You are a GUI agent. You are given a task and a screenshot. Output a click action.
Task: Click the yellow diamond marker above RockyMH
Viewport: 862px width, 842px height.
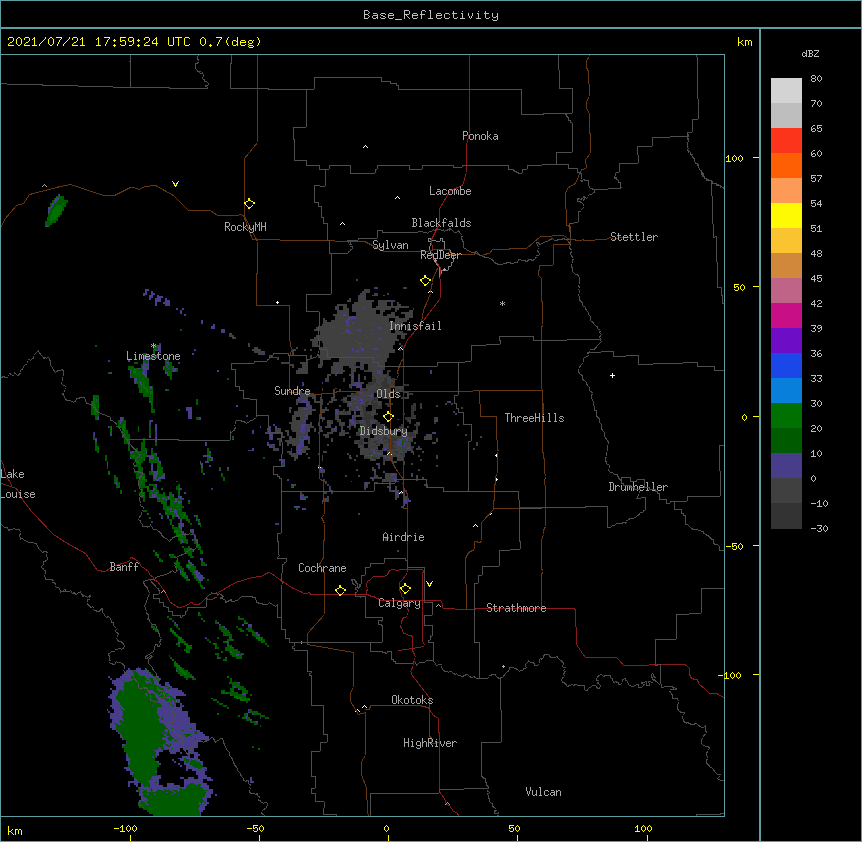coord(250,204)
